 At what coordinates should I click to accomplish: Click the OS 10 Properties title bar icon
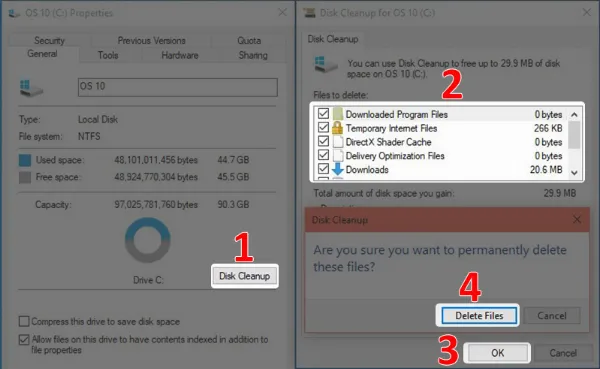14,13
